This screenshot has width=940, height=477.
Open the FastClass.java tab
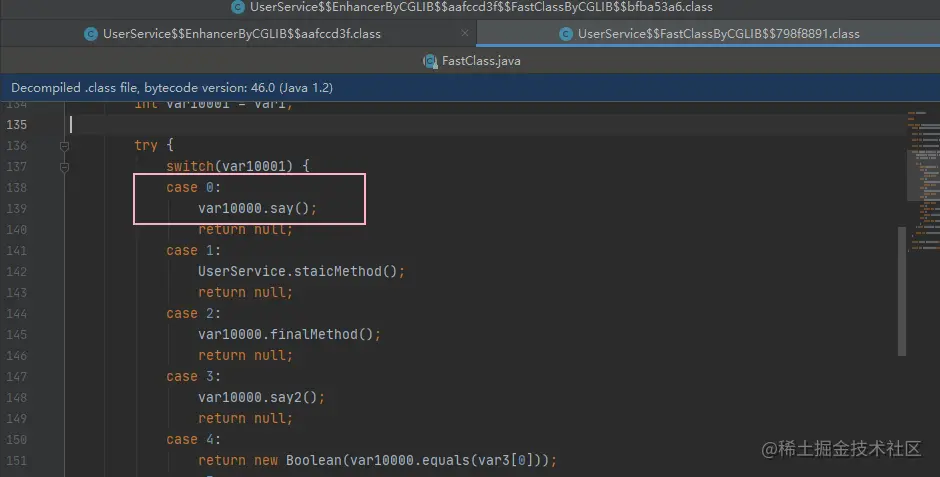pyautogui.click(x=471, y=61)
